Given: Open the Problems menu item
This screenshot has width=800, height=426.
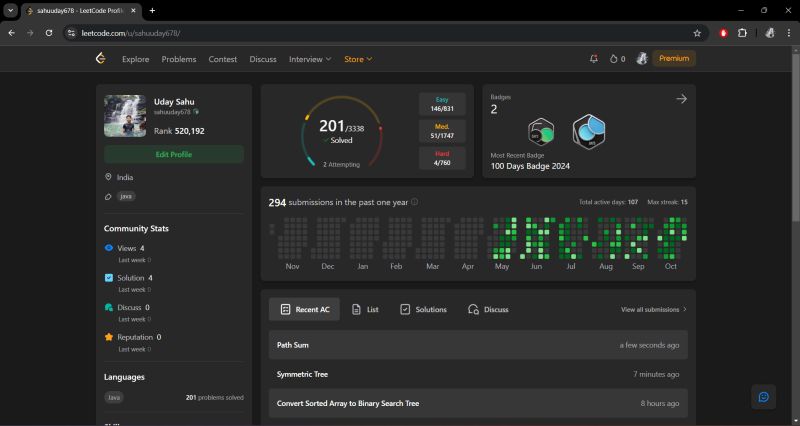Looking at the screenshot, I should point(179,59).
